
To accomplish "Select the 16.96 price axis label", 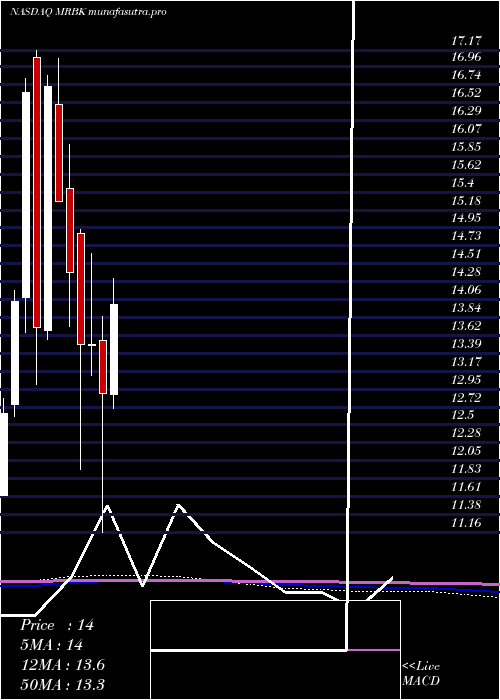I will 466,57.
